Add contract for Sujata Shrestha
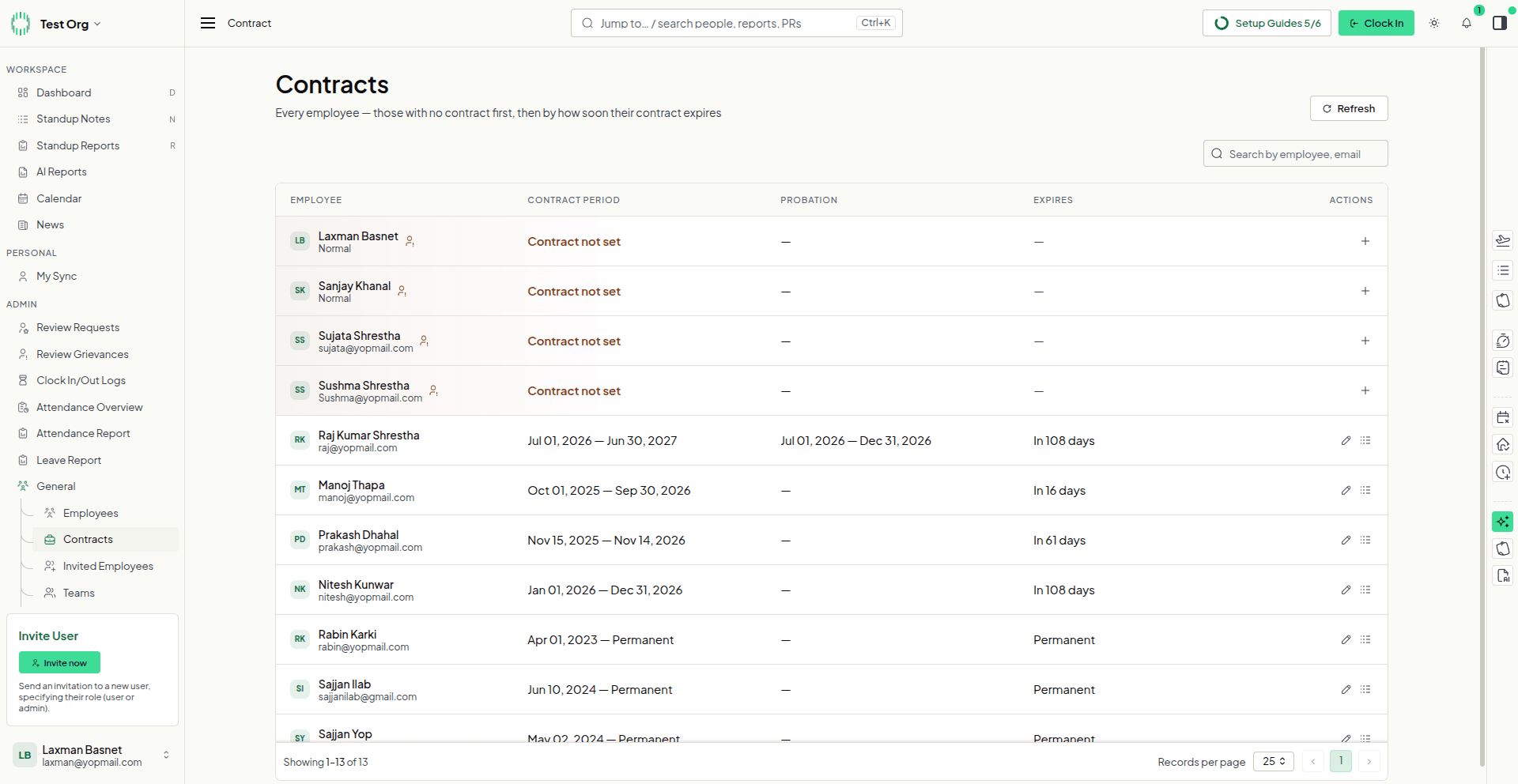This screenshot has height=784, width=1518. click(1365, 341)
